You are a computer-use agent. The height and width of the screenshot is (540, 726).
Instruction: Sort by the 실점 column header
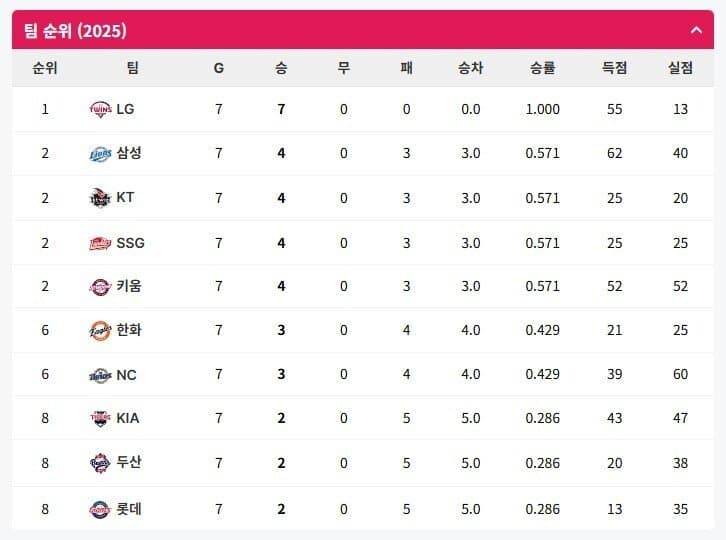680,68
